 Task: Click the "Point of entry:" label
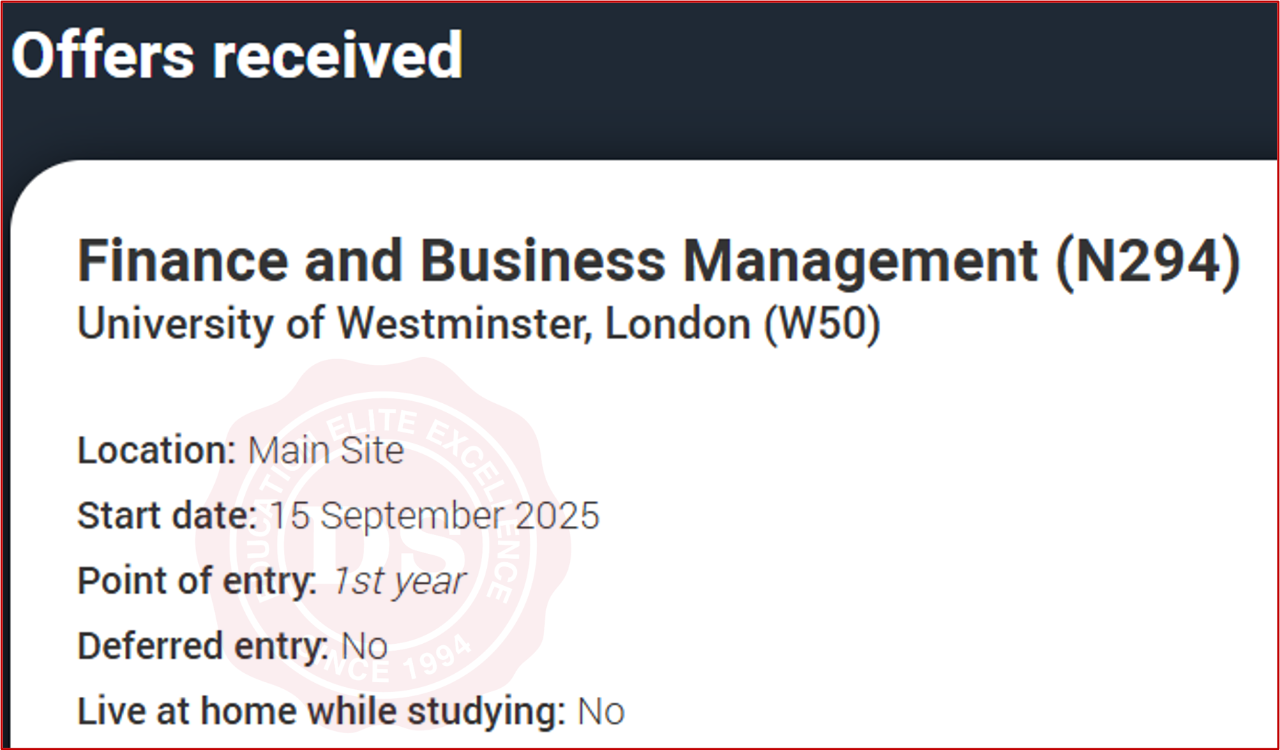click(x=197, y=581)
